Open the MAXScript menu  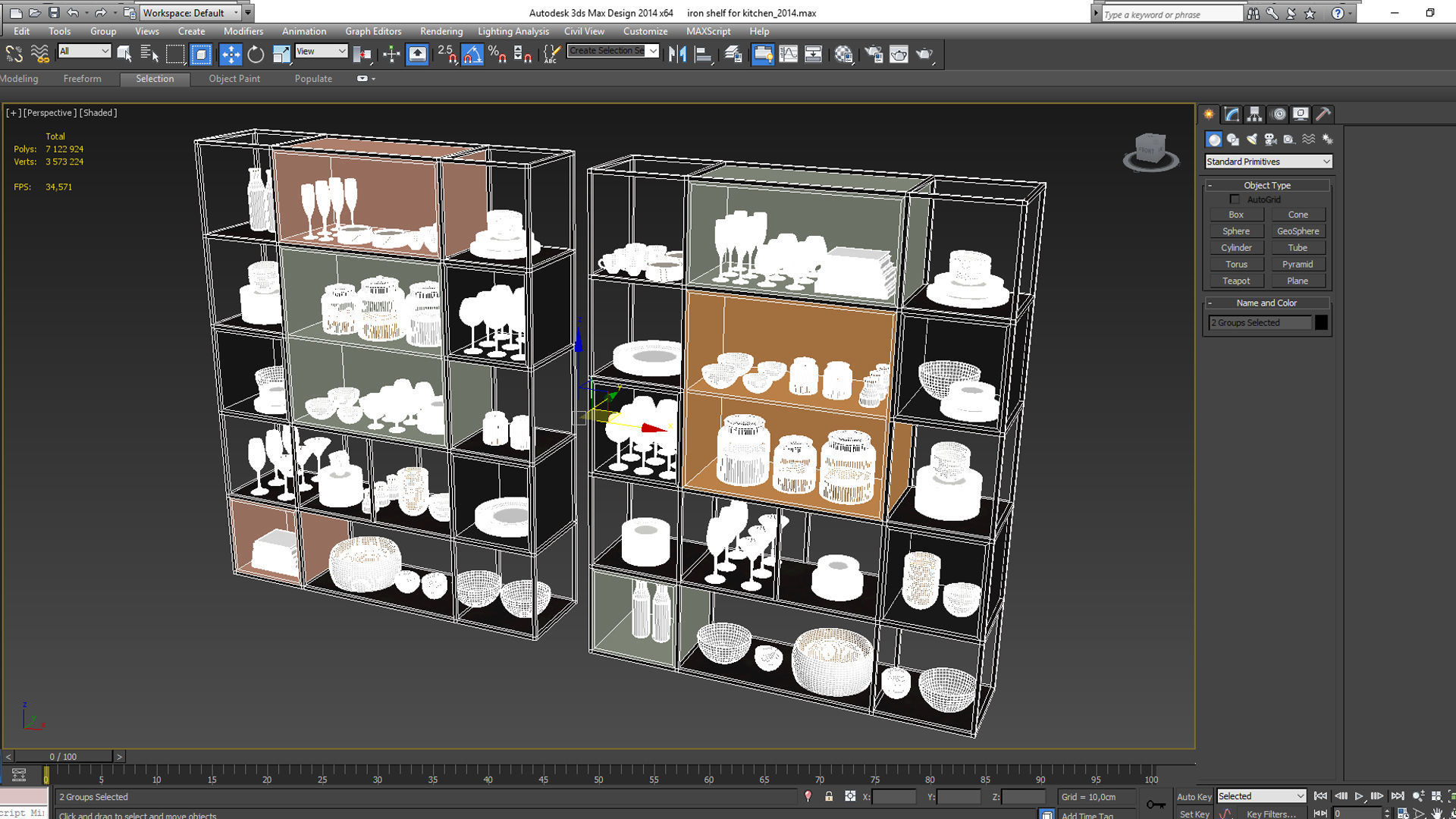708,31
